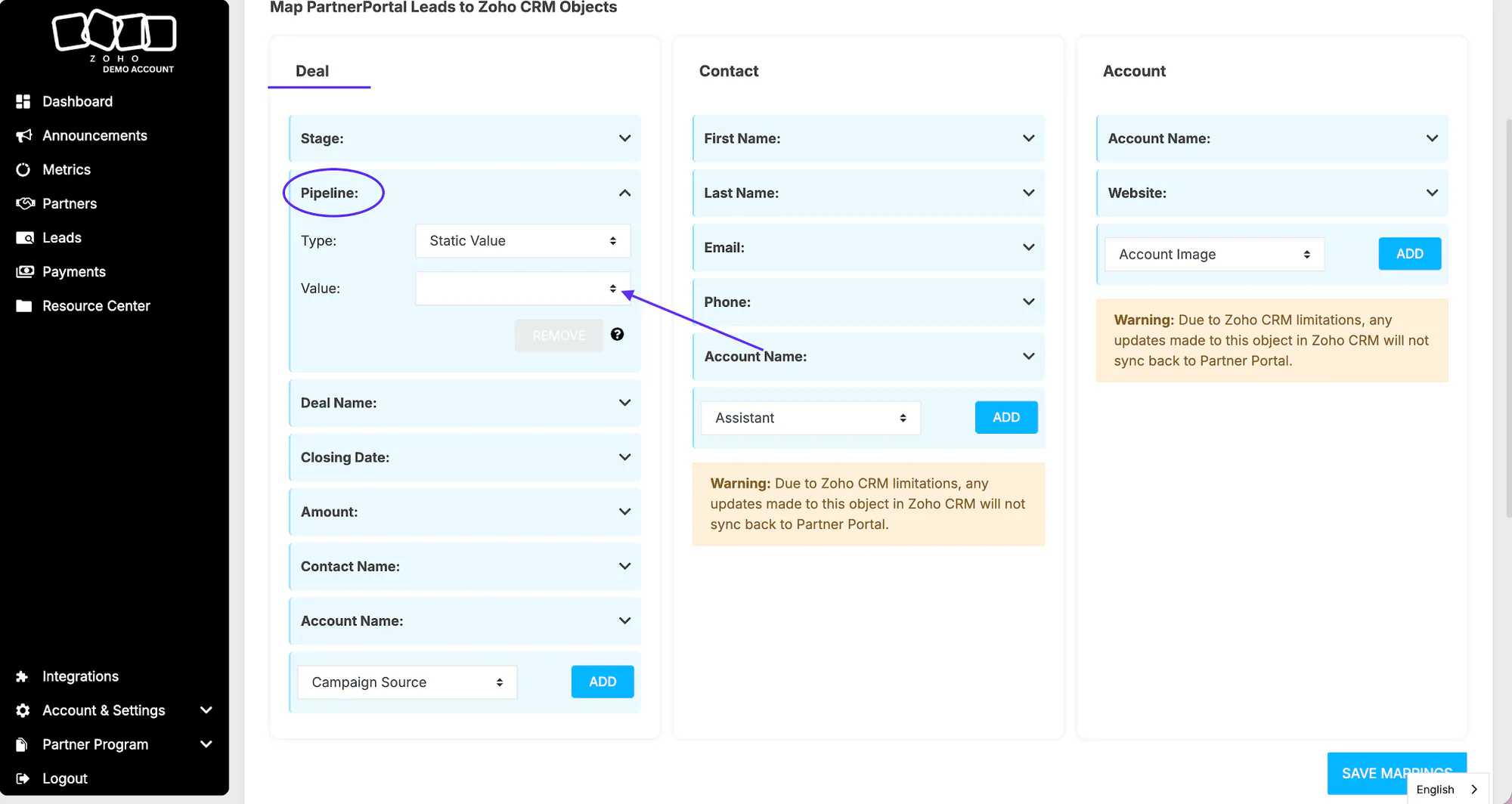Click ADD next to Assistant
This screenshot has width=1512, height=804.
coord(1006,417)
